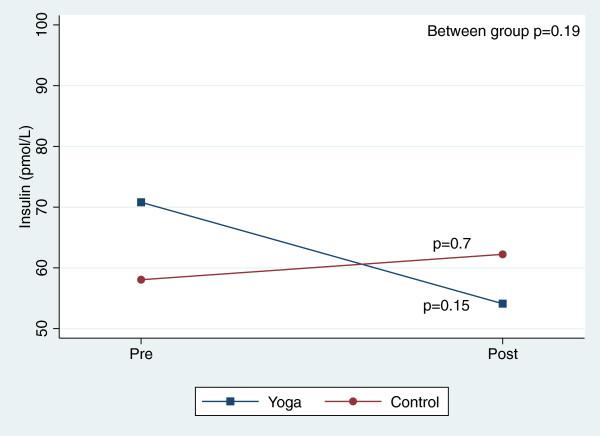Click the Control circle marker at Post

click(502, 254)
